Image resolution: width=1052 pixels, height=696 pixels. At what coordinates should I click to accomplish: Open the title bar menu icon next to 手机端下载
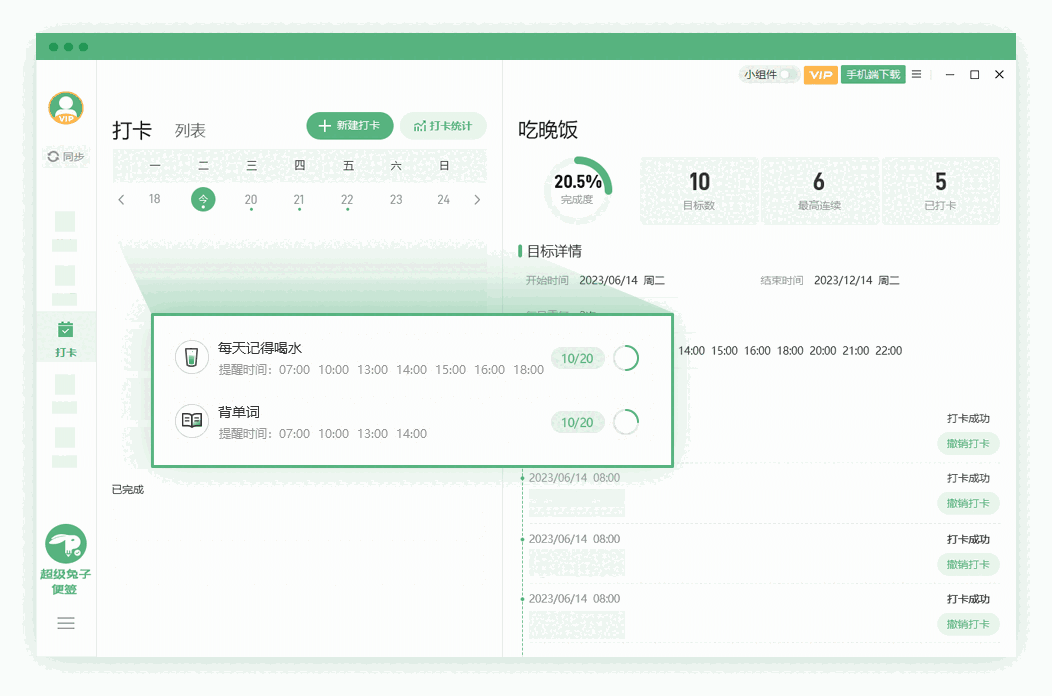click(x=916, y=74)
